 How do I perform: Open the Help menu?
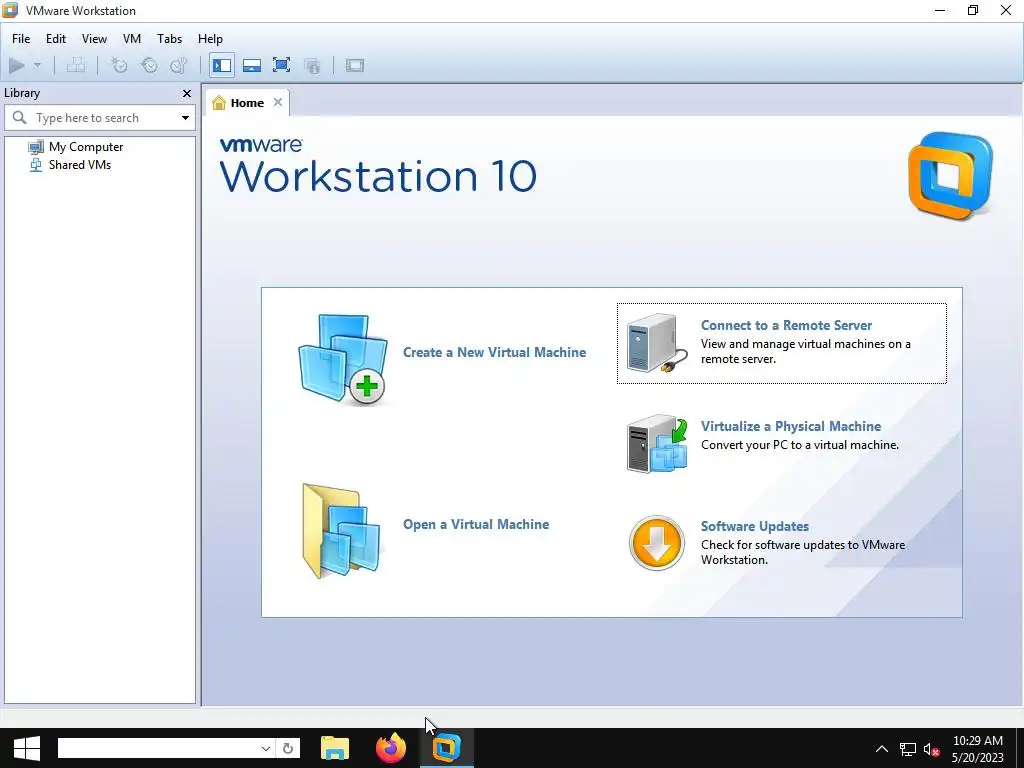pyautogui.click(x=210, y=39)
